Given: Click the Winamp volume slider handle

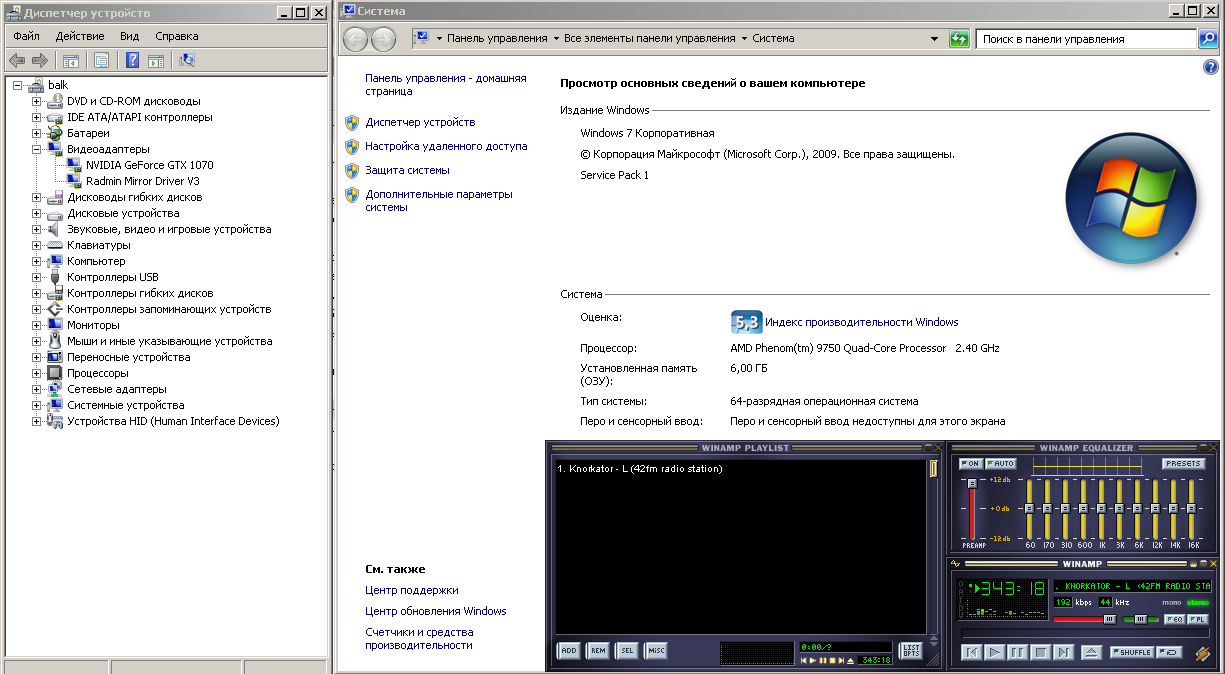Looking at the screenshot, I should coord(1109,619).
